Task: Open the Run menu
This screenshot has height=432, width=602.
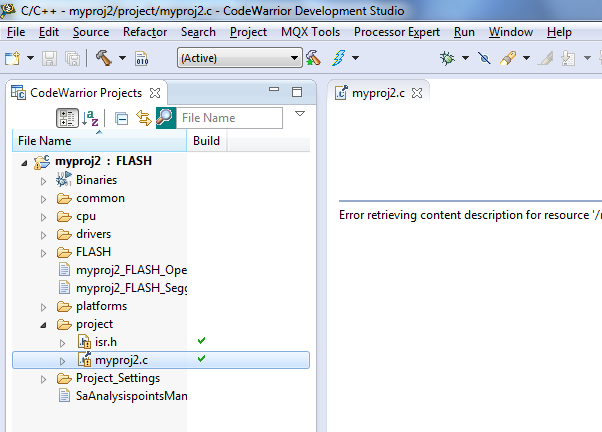Action: point(464,32)
